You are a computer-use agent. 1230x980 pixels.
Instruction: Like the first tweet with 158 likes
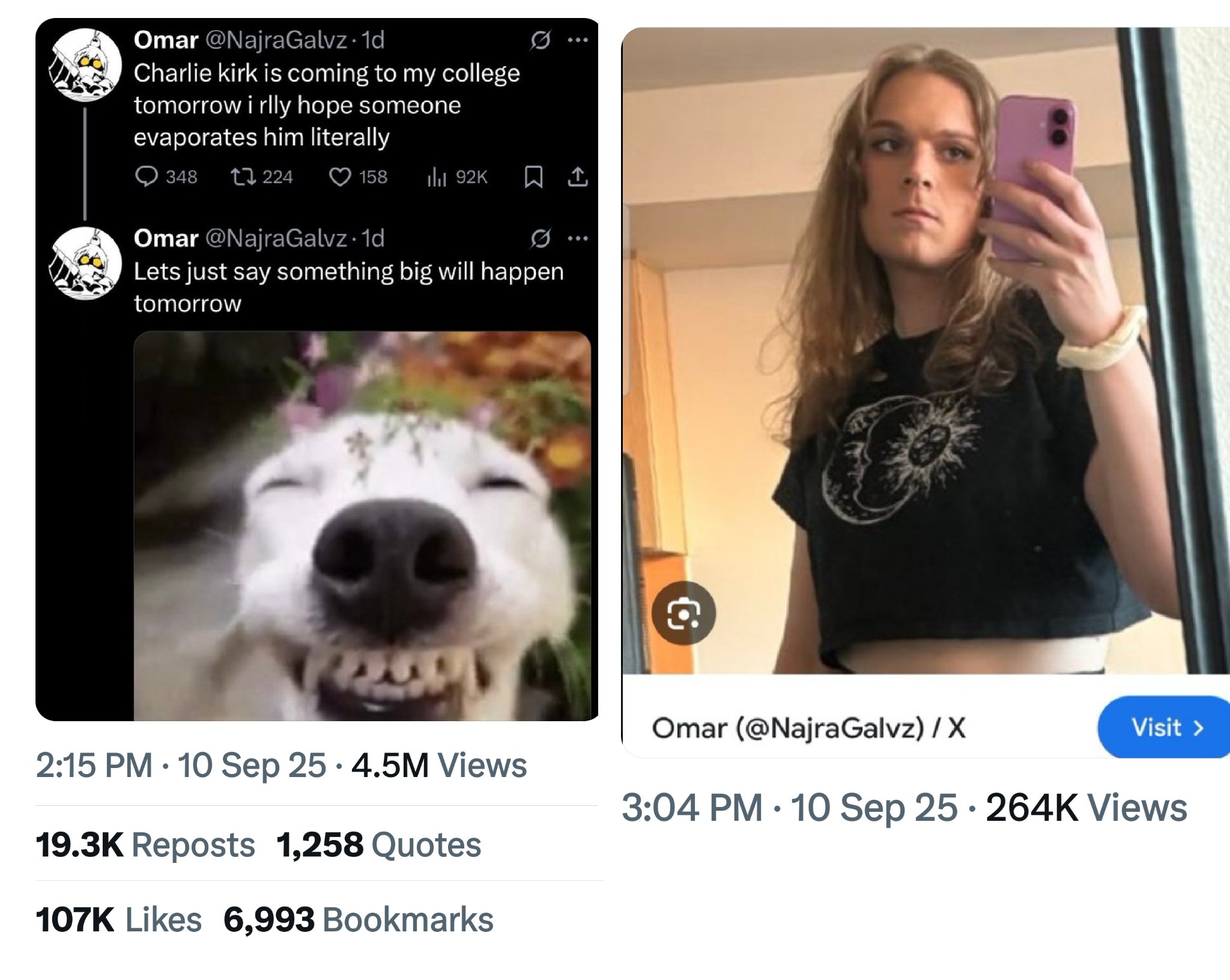click(340, 177)
